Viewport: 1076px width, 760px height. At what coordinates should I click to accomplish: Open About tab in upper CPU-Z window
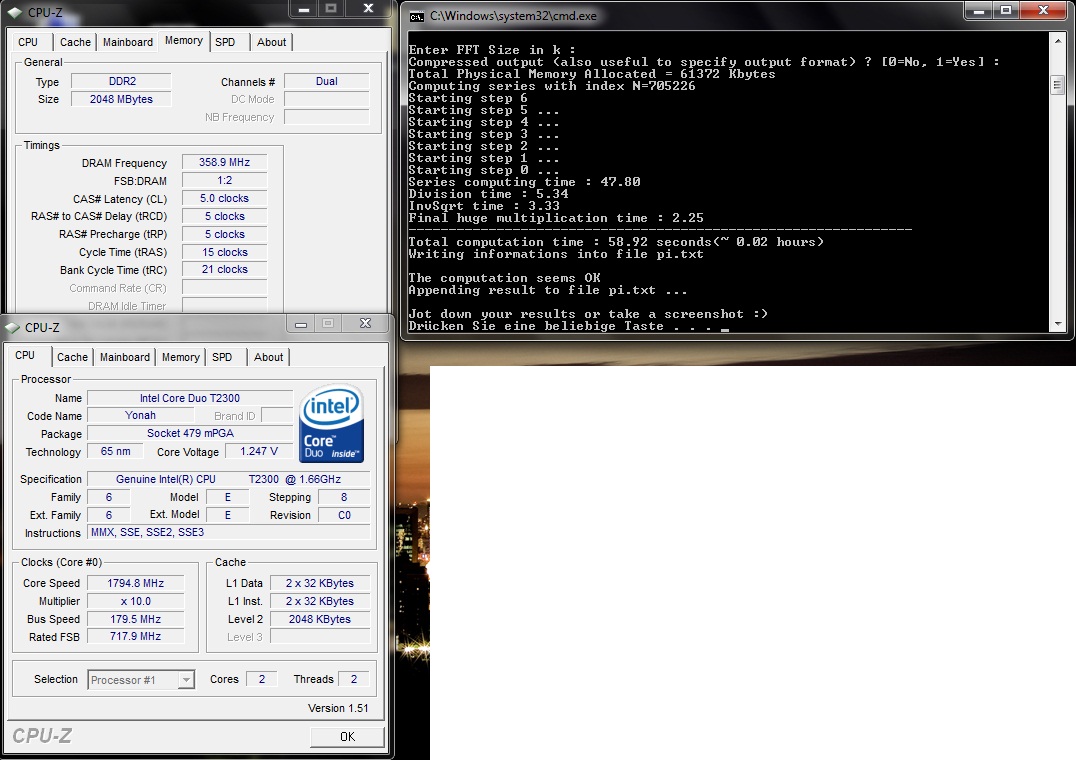272,42
